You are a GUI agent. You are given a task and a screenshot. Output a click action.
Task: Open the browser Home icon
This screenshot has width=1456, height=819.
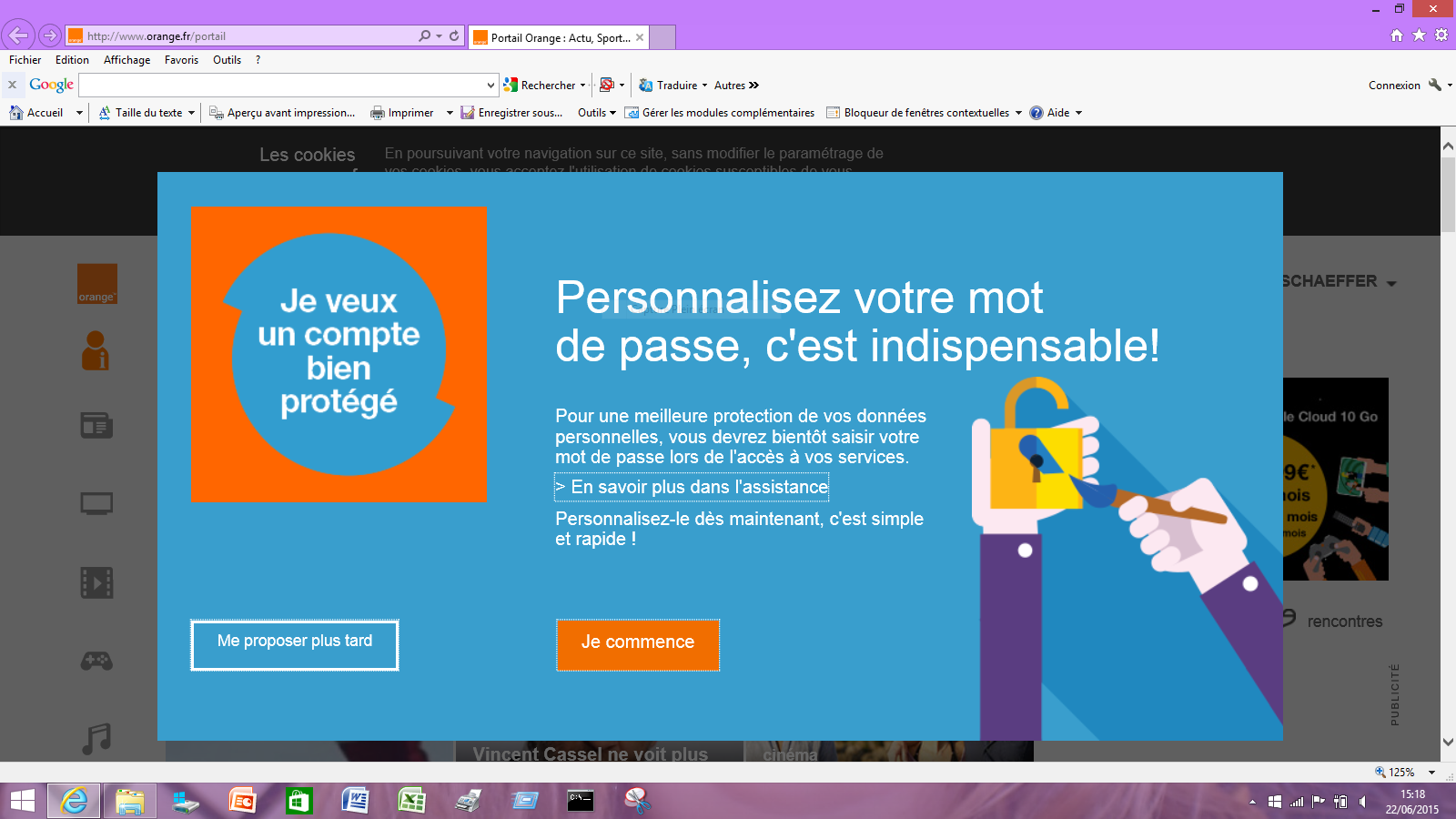(x=1397, y=35)
